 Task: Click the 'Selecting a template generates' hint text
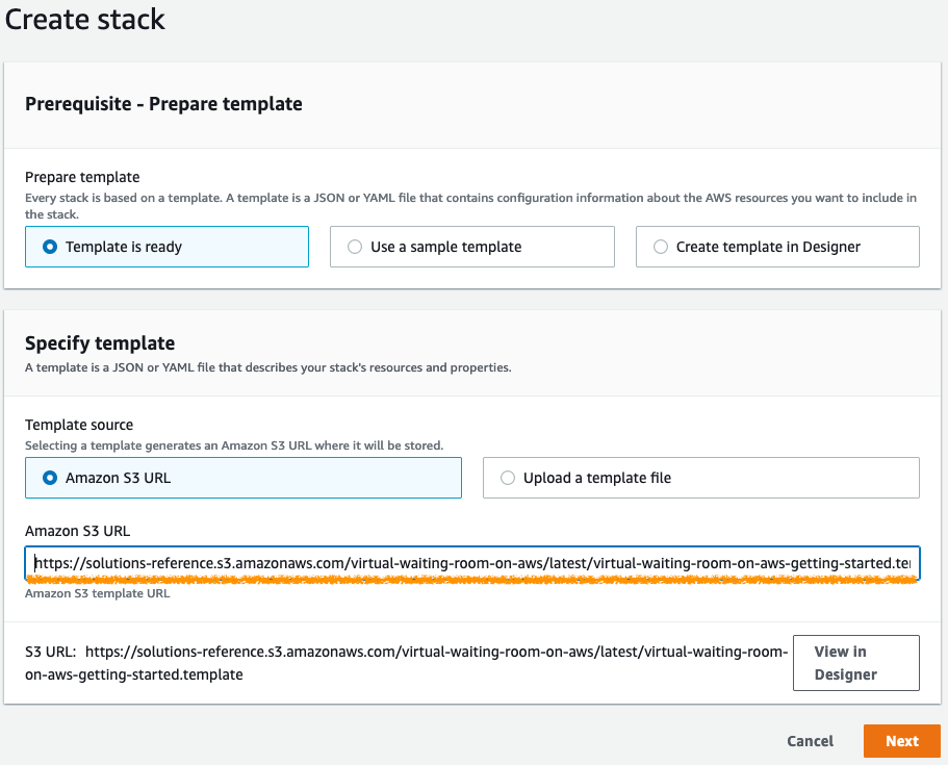click(x=234, y=445)
